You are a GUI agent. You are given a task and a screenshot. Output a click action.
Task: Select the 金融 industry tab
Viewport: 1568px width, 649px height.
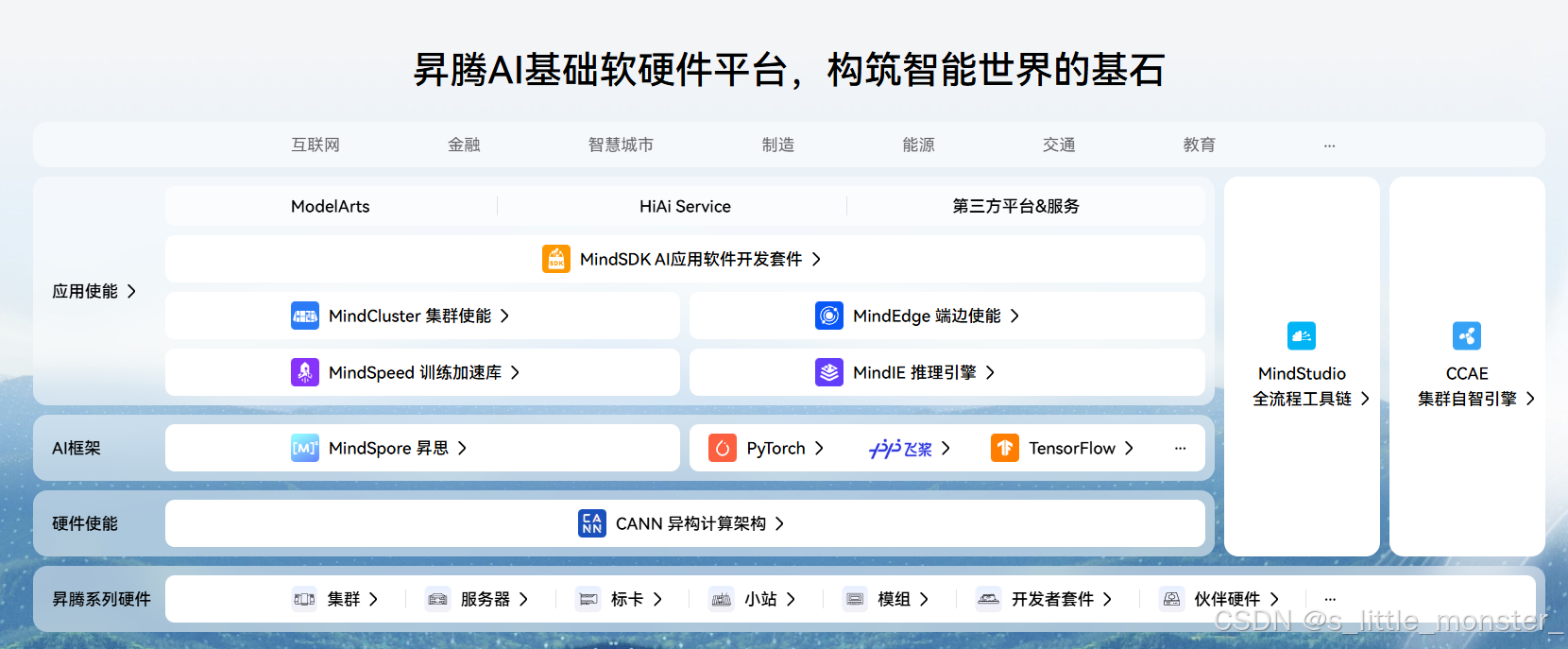point(464,145)
